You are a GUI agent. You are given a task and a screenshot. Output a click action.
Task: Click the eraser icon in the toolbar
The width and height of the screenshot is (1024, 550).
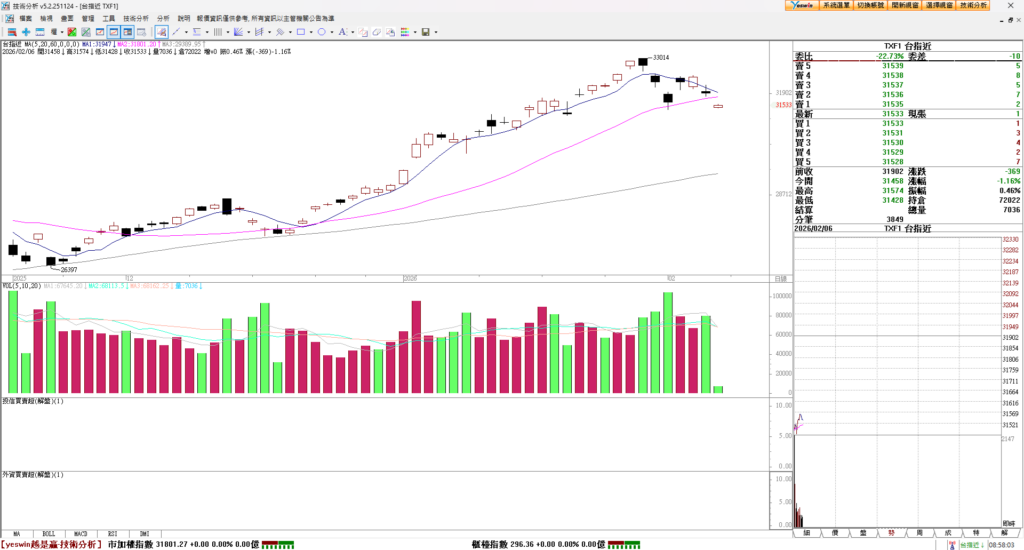pyautogui.click(x=377, y=32)
